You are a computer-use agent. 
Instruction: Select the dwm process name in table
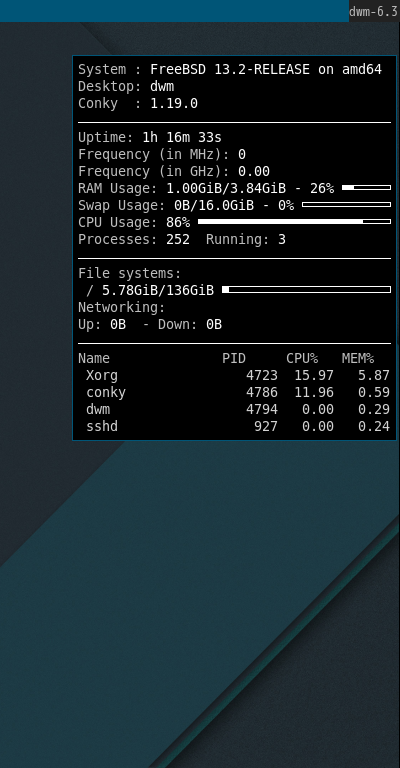pyautogui.click(x=98, y=409)
